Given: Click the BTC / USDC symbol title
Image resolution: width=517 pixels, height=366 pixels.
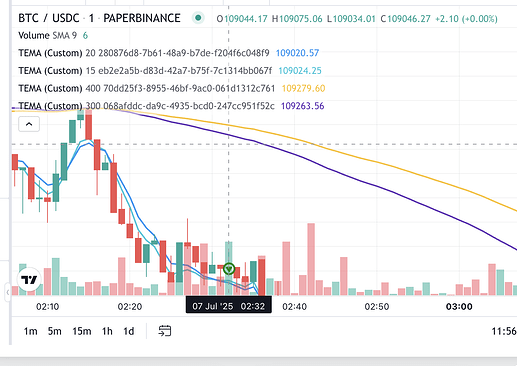Looking at the screenshot, I should pyautogui.click(x=49, y=18).
